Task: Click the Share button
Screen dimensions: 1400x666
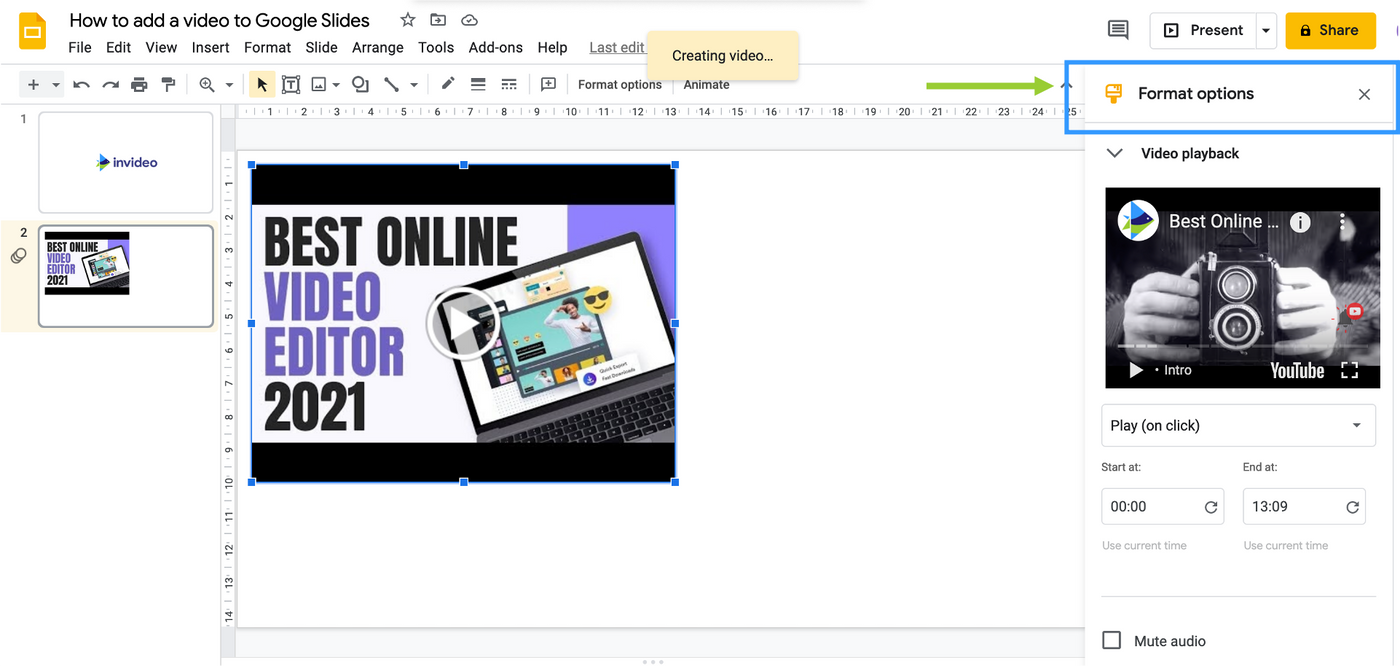Action: coord(1330,30)
